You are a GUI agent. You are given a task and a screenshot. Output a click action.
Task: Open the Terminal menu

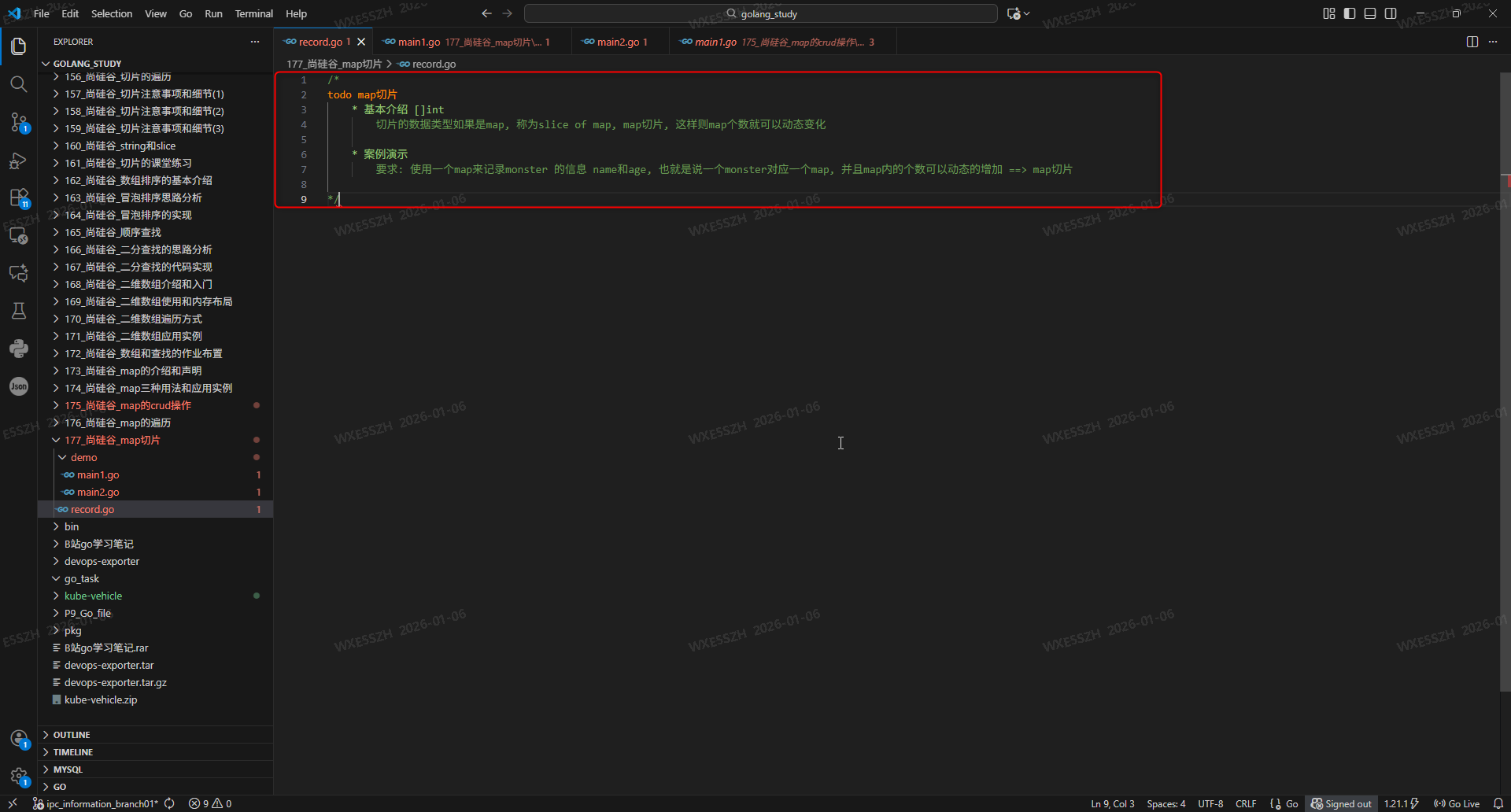point(253,13)
